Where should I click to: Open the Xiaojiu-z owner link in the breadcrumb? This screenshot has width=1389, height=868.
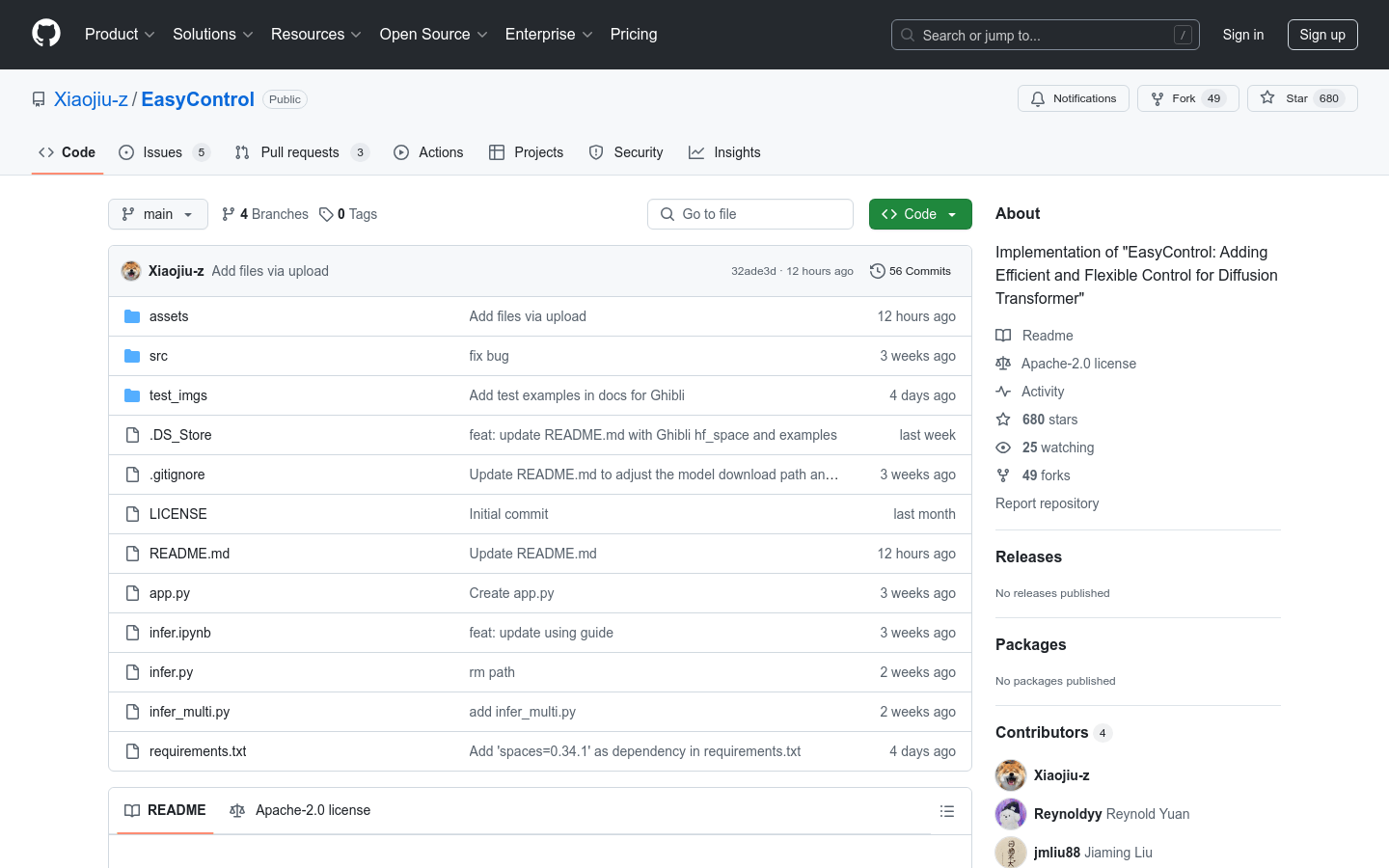tap(91, 99)
